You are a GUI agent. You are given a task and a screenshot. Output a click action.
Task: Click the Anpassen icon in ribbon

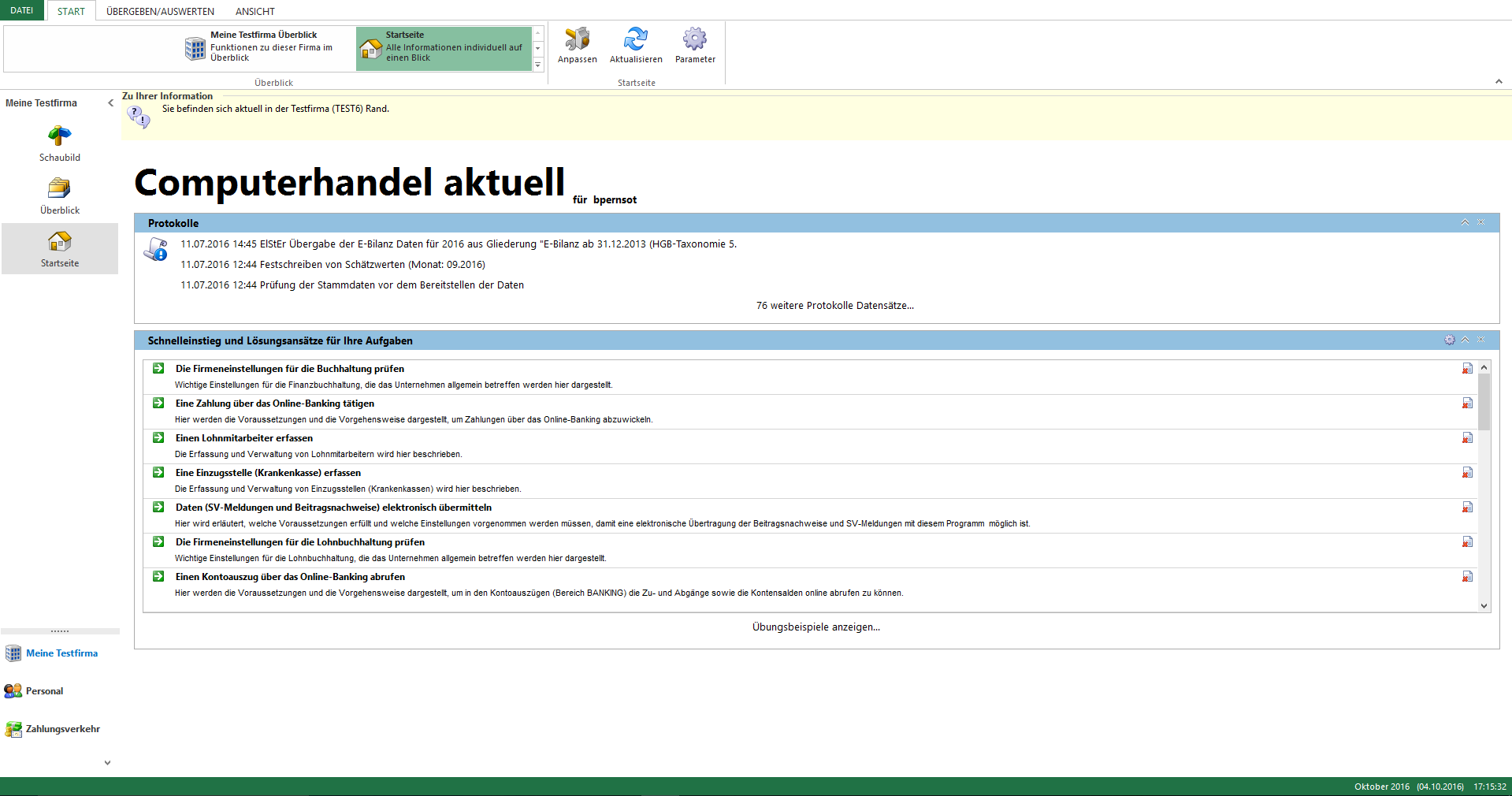577,39
